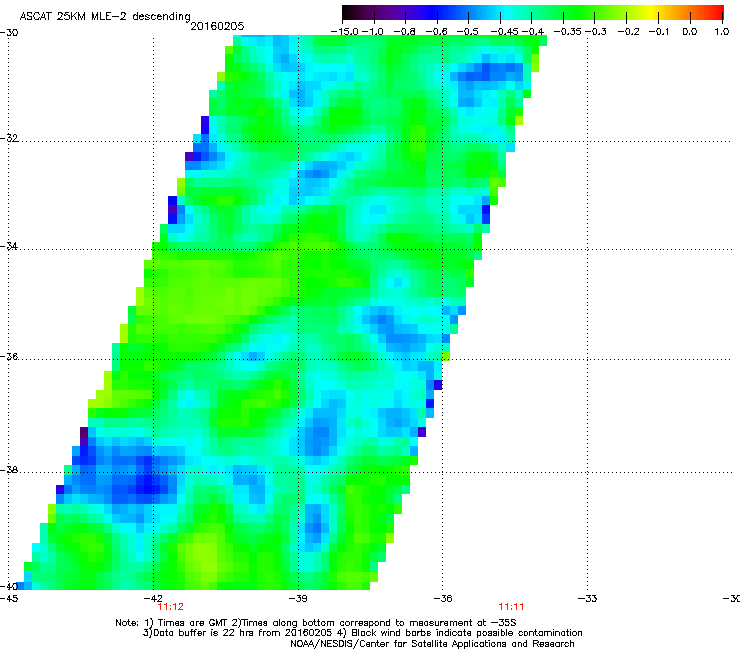The image size is (740, 650).
Task: Click the '-36' latitude axis label
Action: [9, 356]
